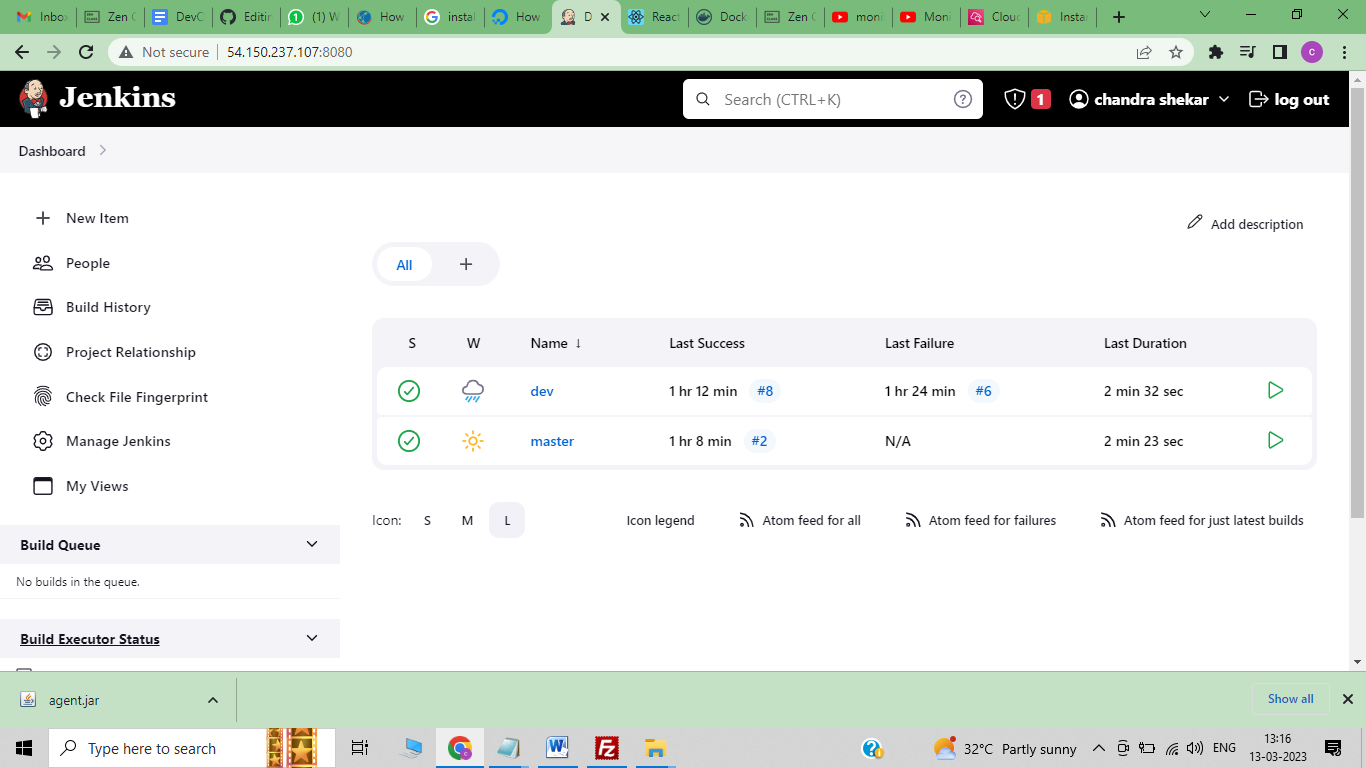Screen dimensions: 1366x768
Task: Click the Check File Fingerprint icon
Action: click(42, 396)
